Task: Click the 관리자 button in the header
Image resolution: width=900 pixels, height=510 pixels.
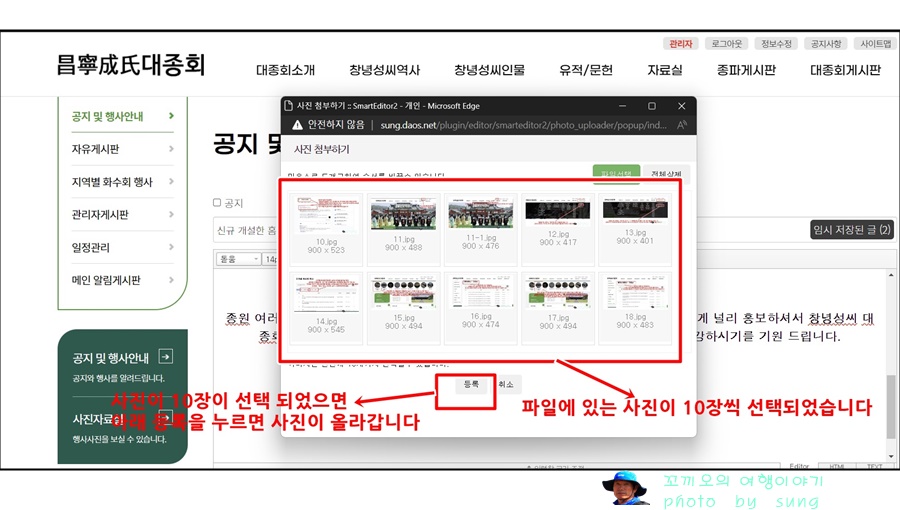Action: pos(680,44)
